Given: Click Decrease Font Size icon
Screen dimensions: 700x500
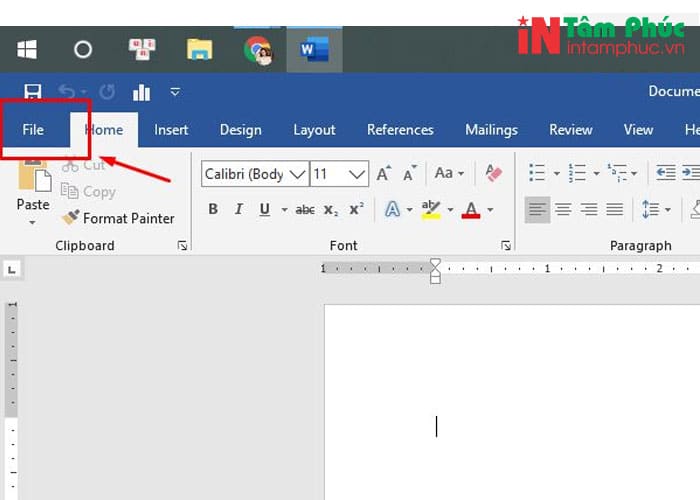Looking at the screenshot, I should (409, 174).
